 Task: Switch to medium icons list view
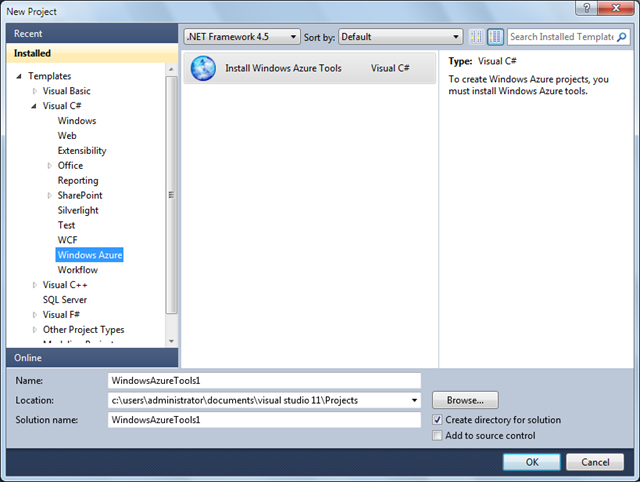coord(495,37)
